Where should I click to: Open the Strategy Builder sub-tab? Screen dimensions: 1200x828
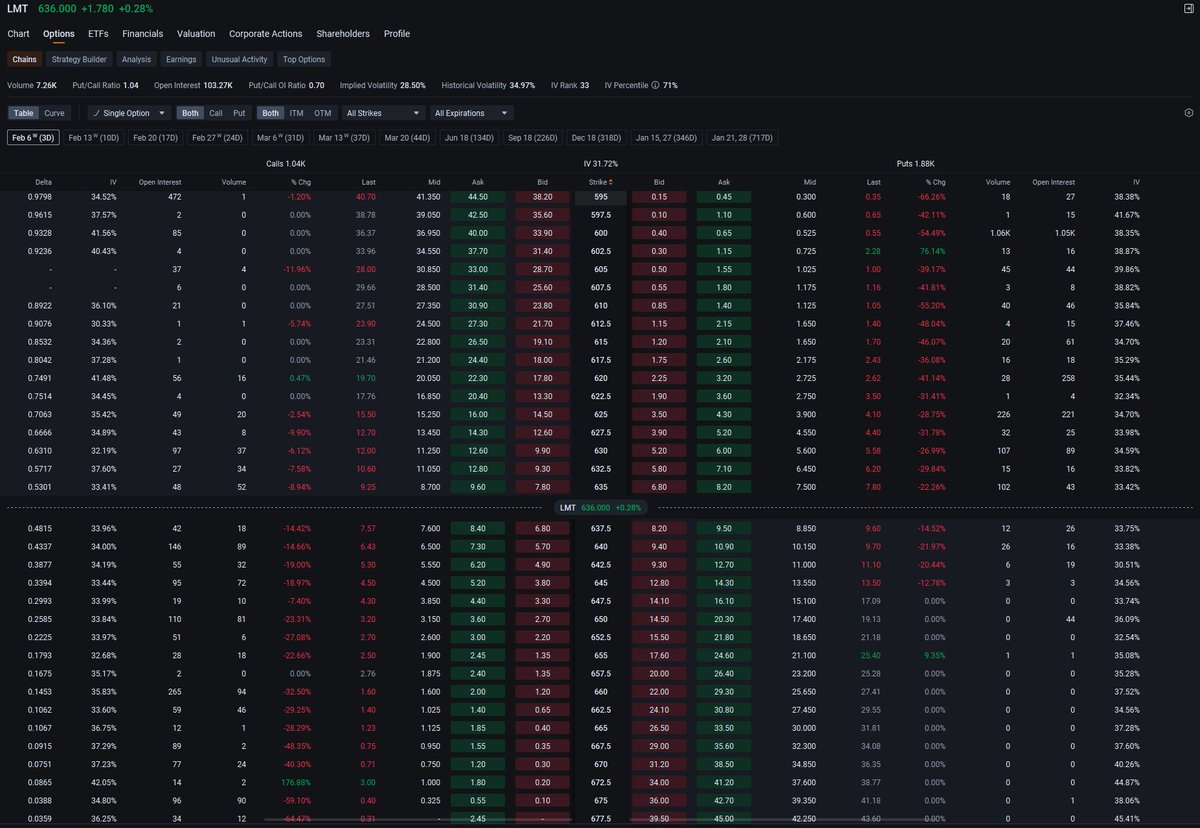click(x=79, y=59)
